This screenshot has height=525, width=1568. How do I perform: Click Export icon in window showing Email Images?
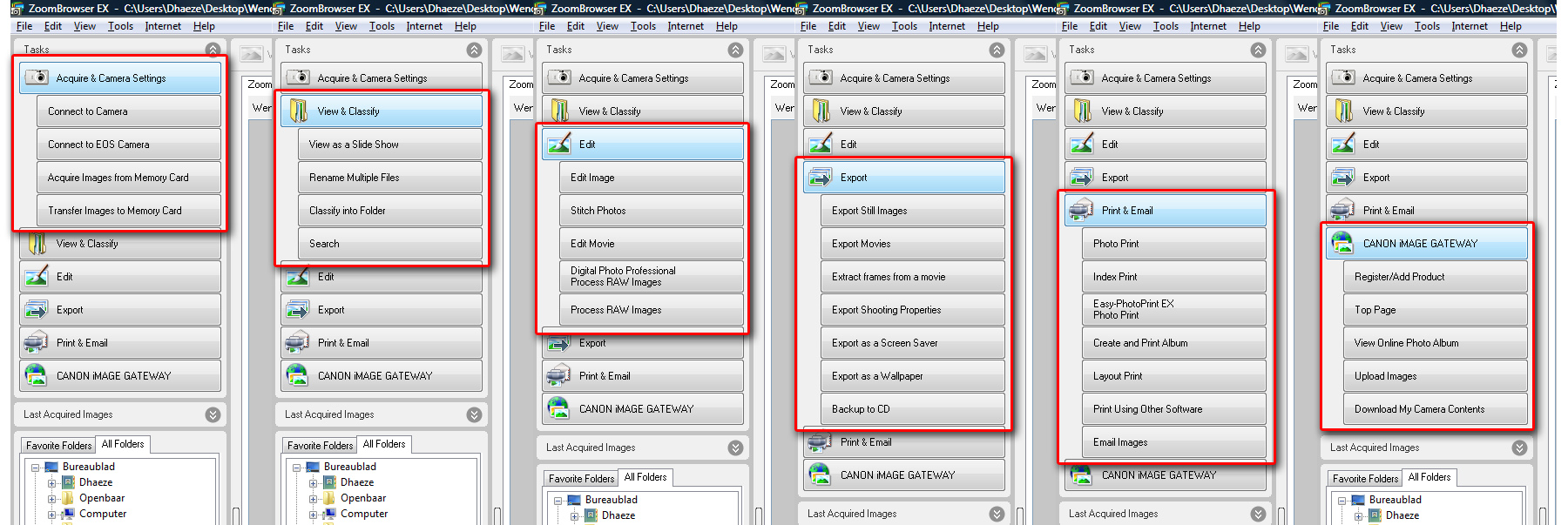click(1082, 177)
